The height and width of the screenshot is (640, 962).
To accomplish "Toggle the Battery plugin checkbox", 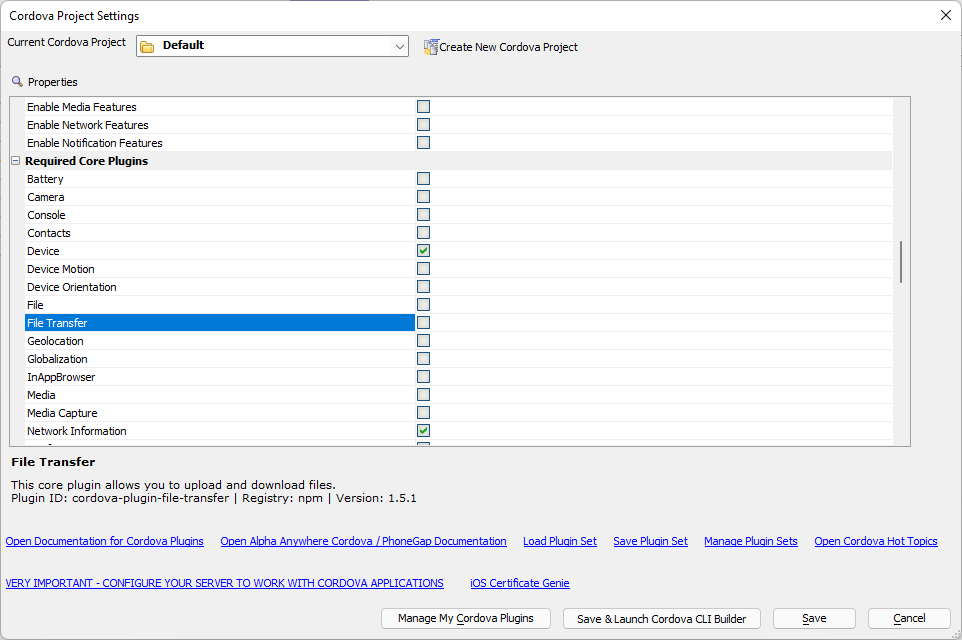I will coord(423,179).
